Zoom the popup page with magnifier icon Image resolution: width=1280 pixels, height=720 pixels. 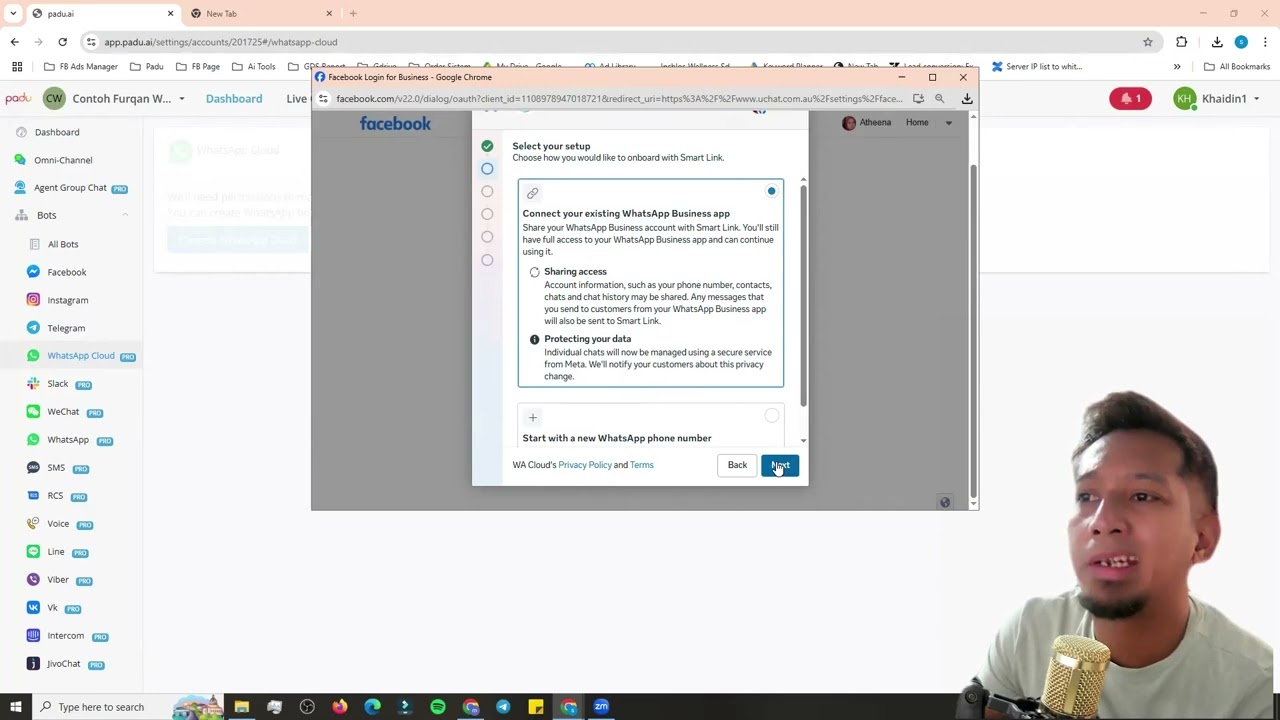click(939, 99)
